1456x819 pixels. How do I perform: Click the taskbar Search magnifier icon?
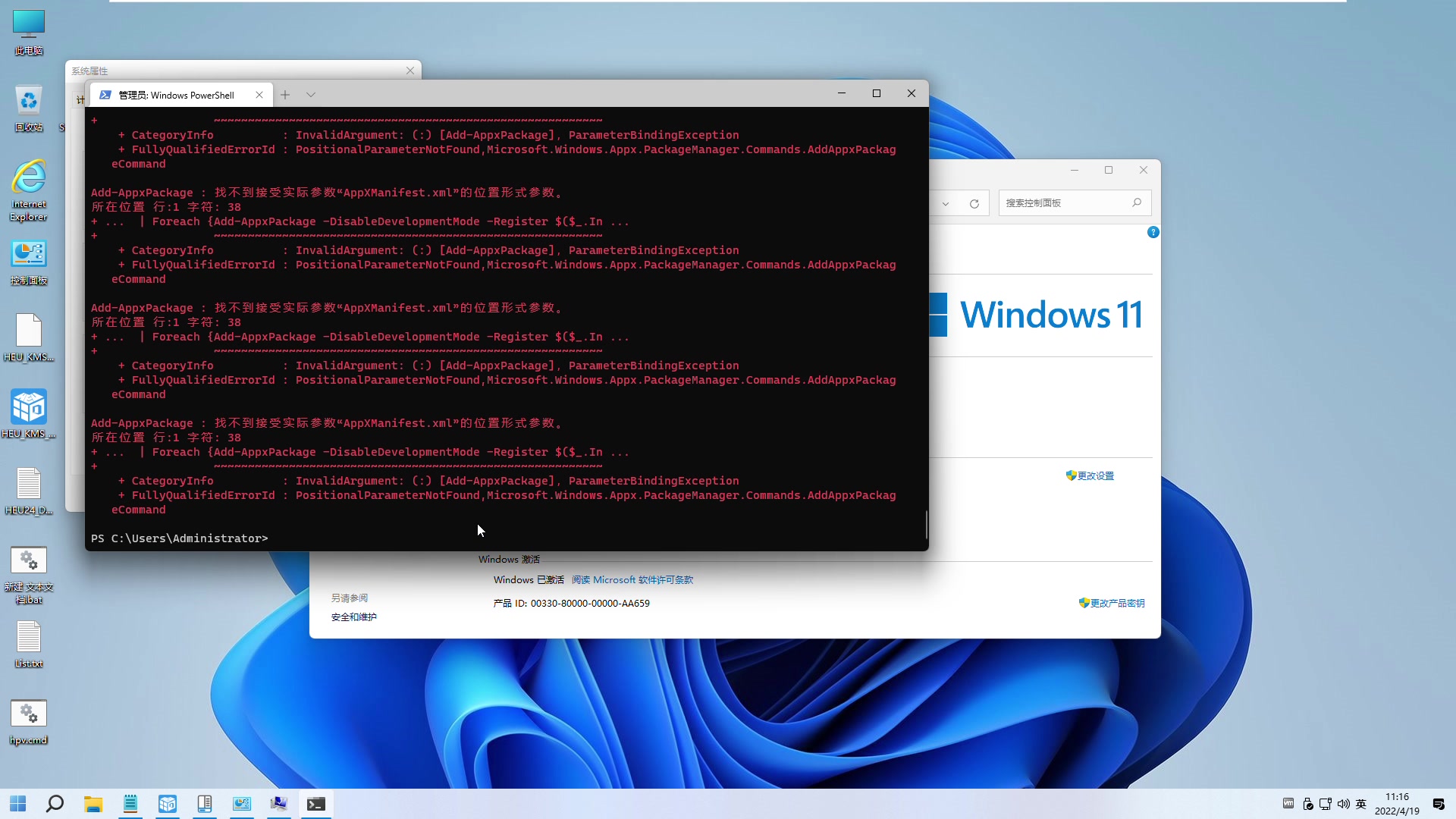pyautogui.click(x=55, y=804)
